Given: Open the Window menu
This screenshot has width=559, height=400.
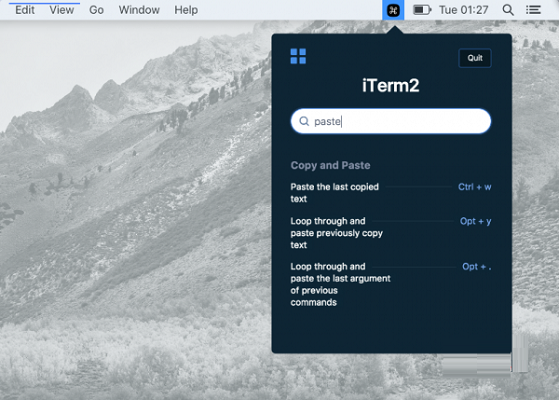Looking at the screenshot, I should 139,10.
